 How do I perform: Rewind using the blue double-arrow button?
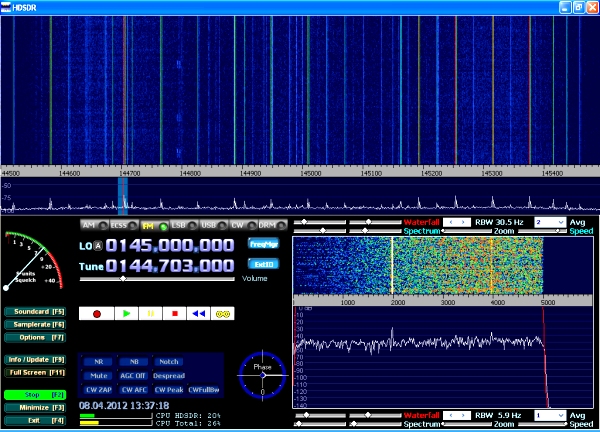[x=198, y=313]
